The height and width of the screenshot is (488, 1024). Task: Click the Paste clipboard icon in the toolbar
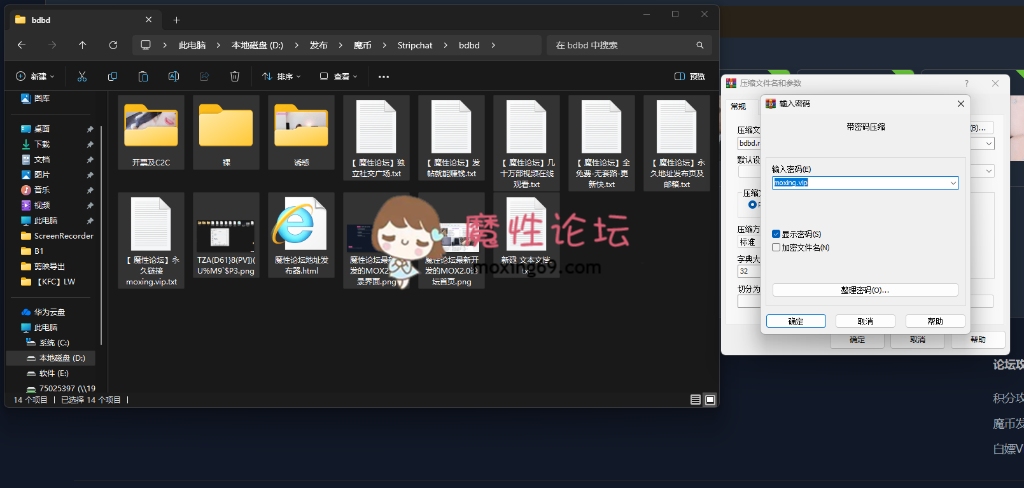tap(143, 76)
